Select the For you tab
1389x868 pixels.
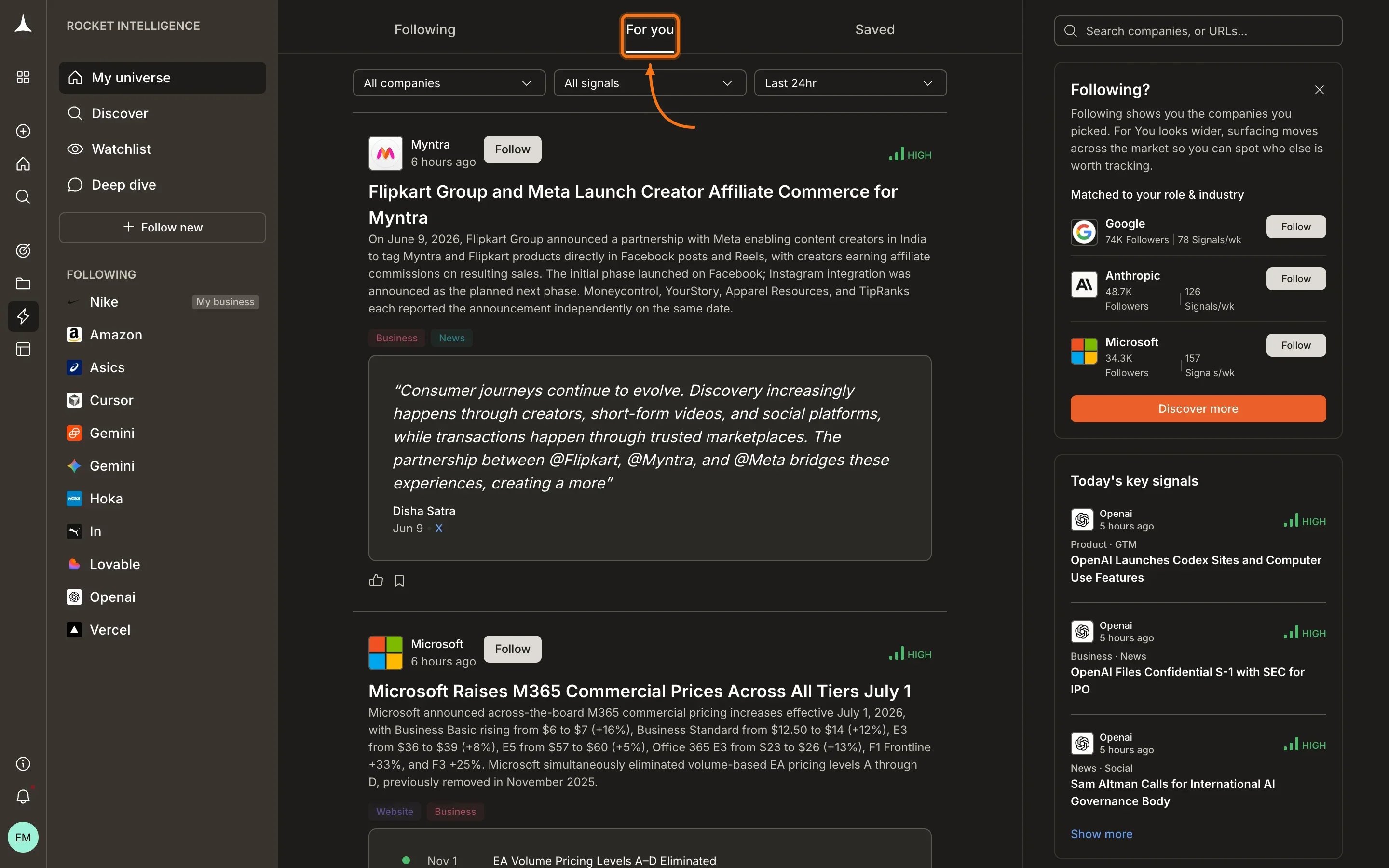pyautogui.click(x=650, y=29)
